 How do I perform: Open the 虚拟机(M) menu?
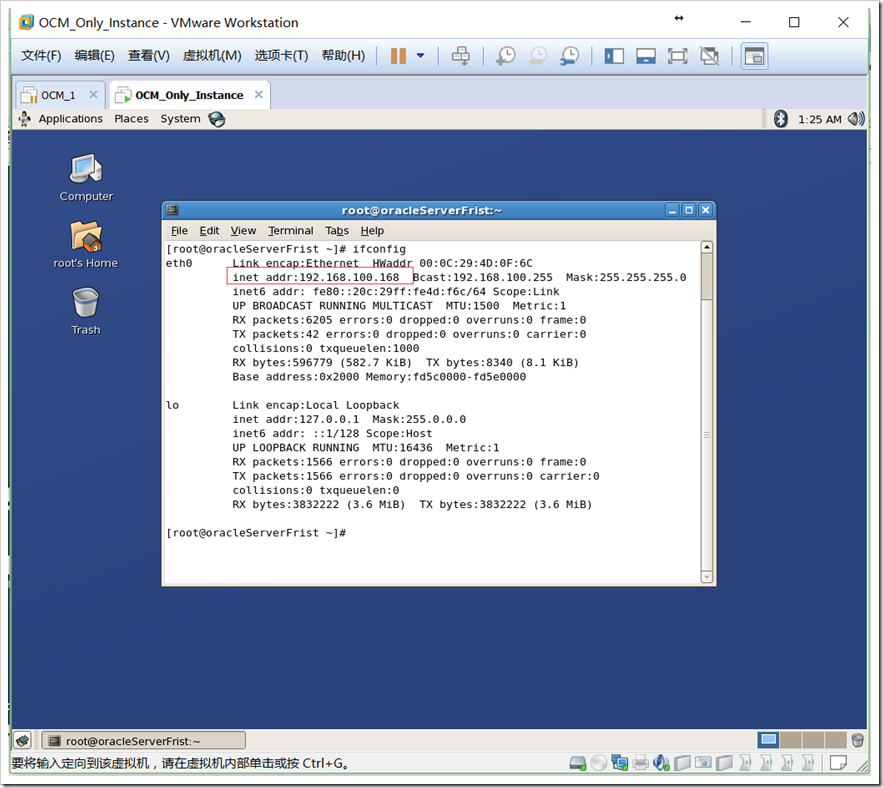coord(212,55)
